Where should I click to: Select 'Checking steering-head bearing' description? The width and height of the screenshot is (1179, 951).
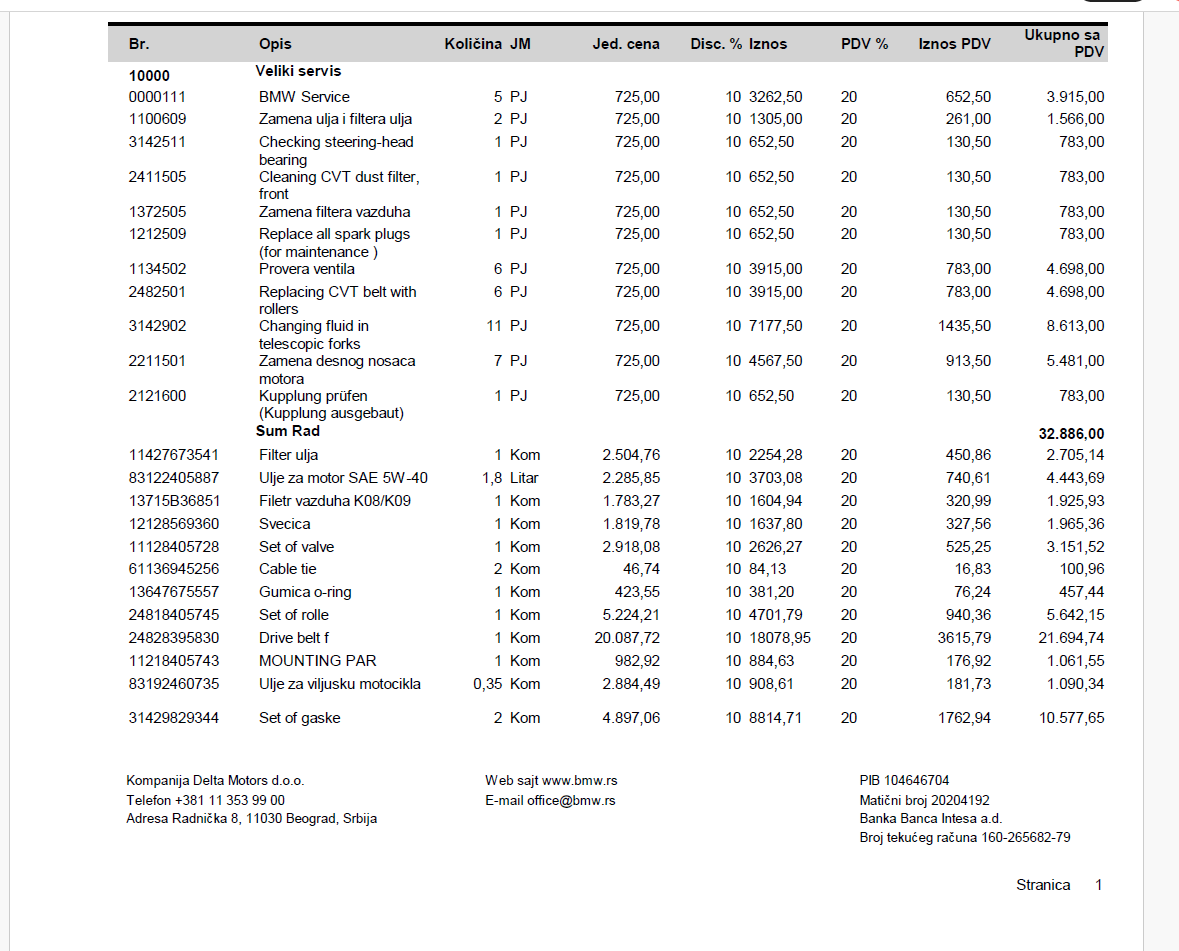point(336,150)
